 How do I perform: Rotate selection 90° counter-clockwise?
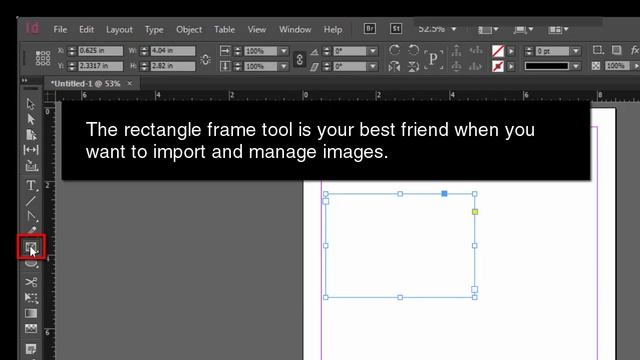click(413, 50)
